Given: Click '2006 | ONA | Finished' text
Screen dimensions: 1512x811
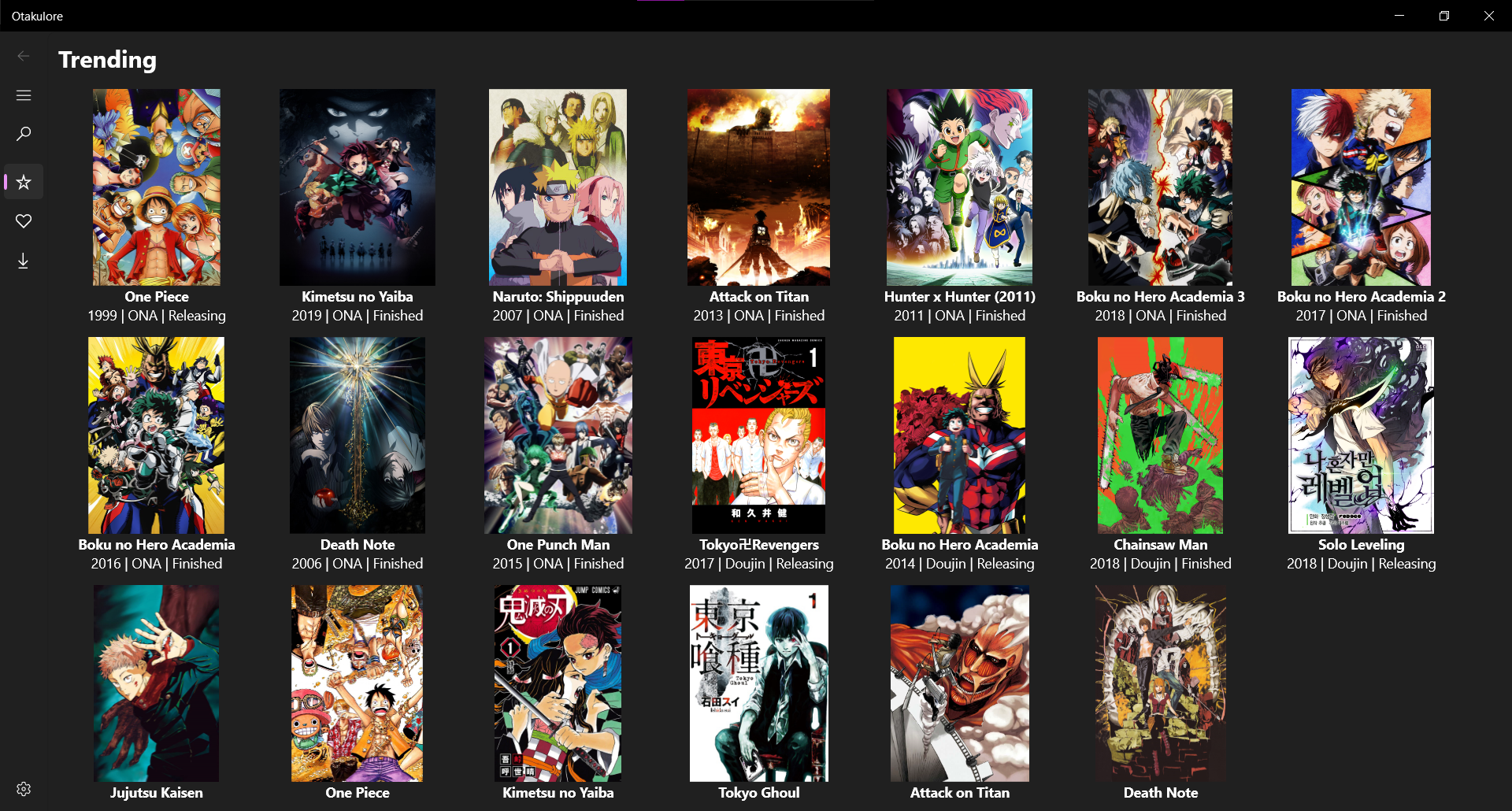Looking at the screenshot, I should point(358,564).
